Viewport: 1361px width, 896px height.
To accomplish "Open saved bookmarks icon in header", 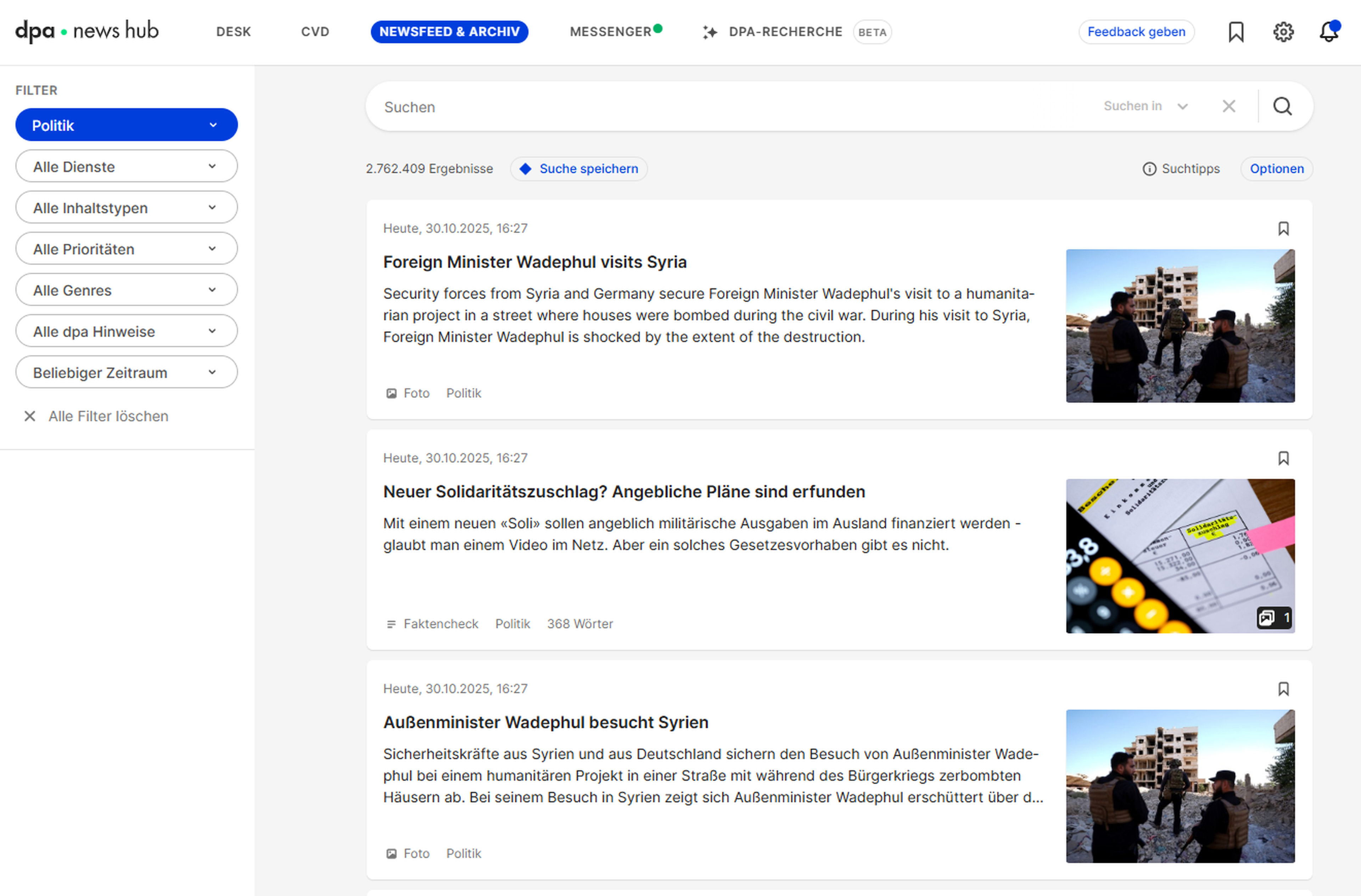I will click(x=1236, y=32).
